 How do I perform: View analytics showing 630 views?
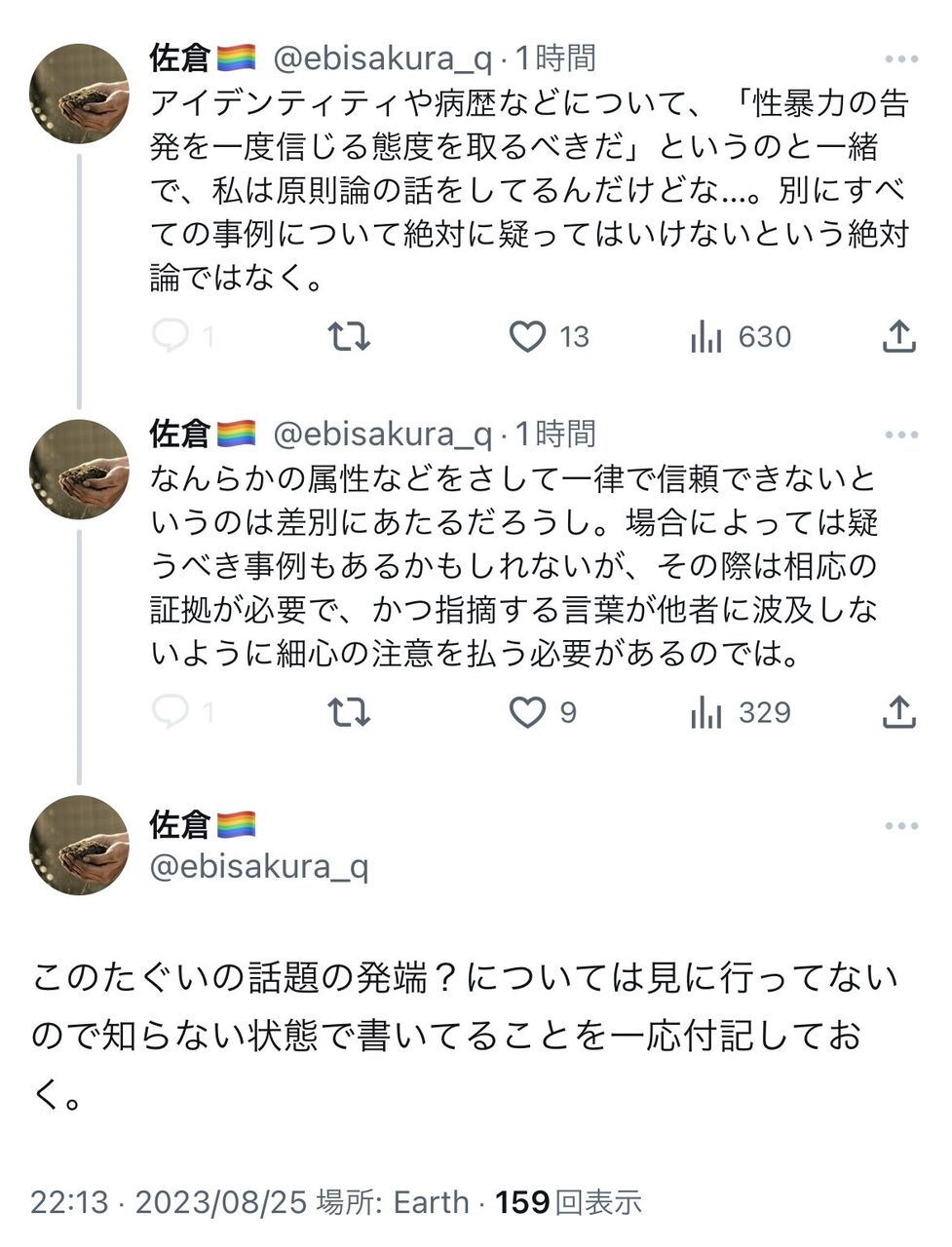706,337
